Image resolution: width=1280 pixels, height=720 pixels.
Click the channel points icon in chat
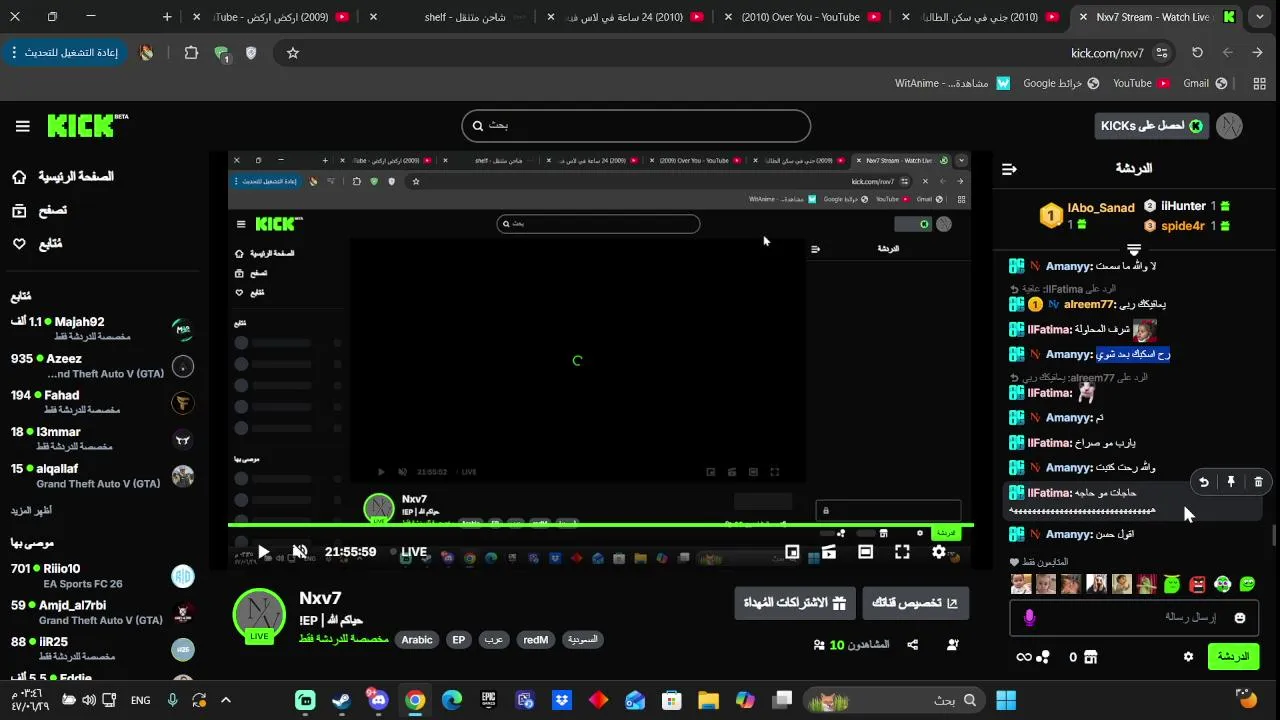(1043, 657)
